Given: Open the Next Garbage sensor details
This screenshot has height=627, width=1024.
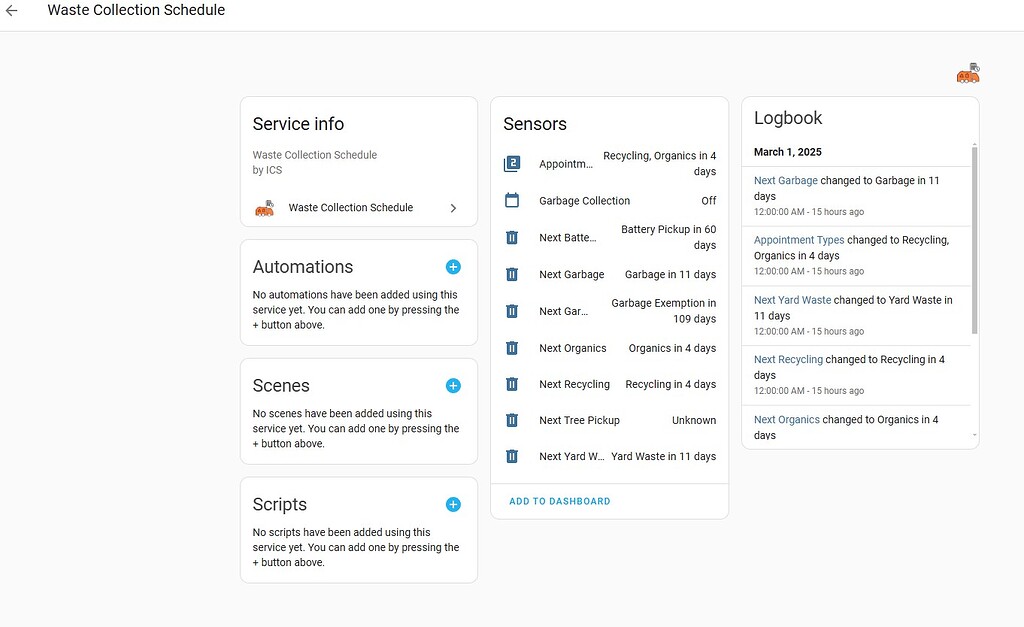Looking at the screenshot, I should [572, 274].
